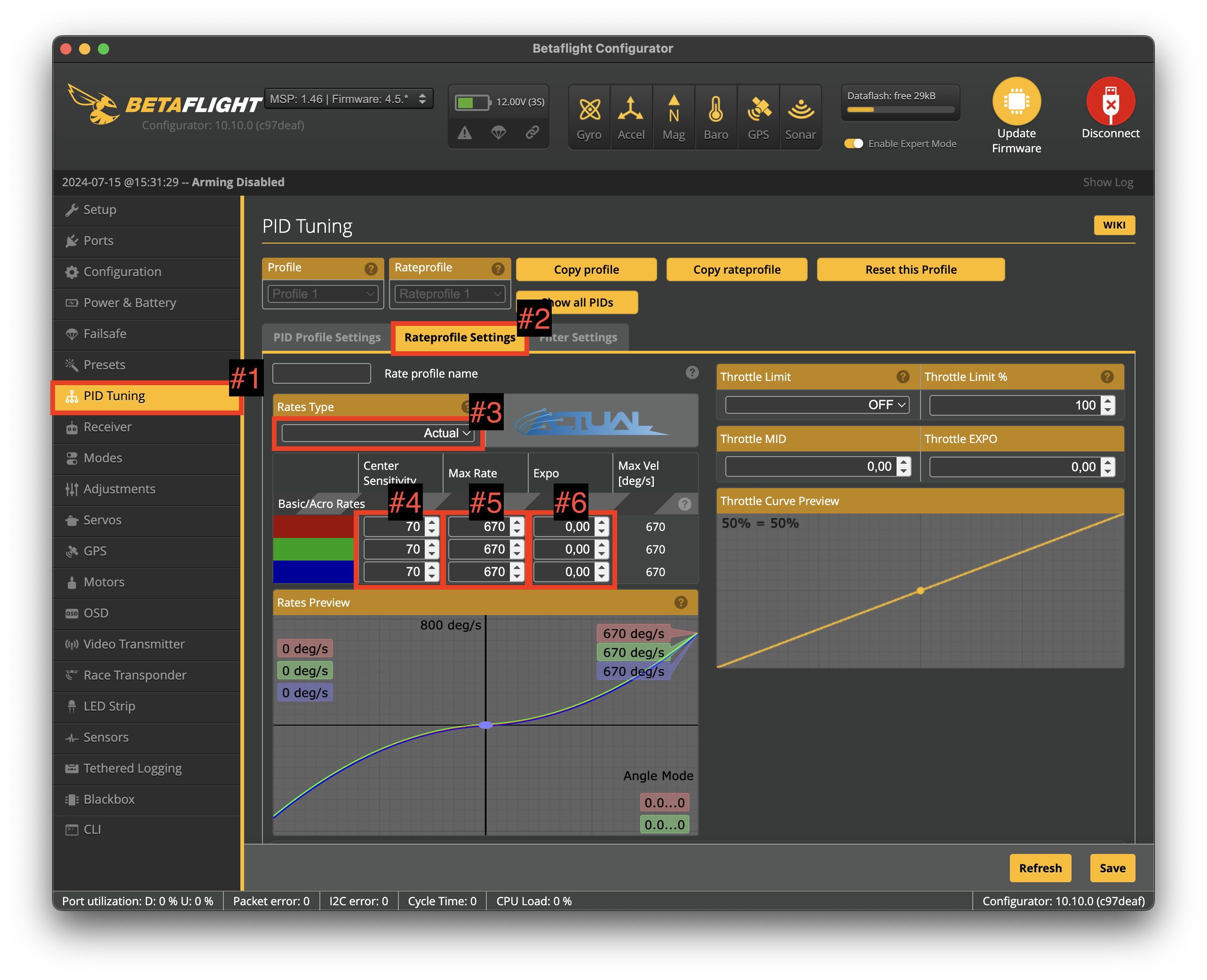Open the Throttle Limit OFF dropdown
The width and height of the screenshot is (1207, 980).
coord(817,405)
